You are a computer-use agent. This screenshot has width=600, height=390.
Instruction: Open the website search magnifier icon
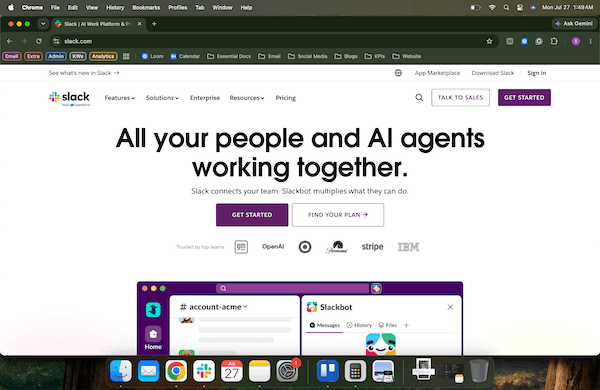click(419, 98)
